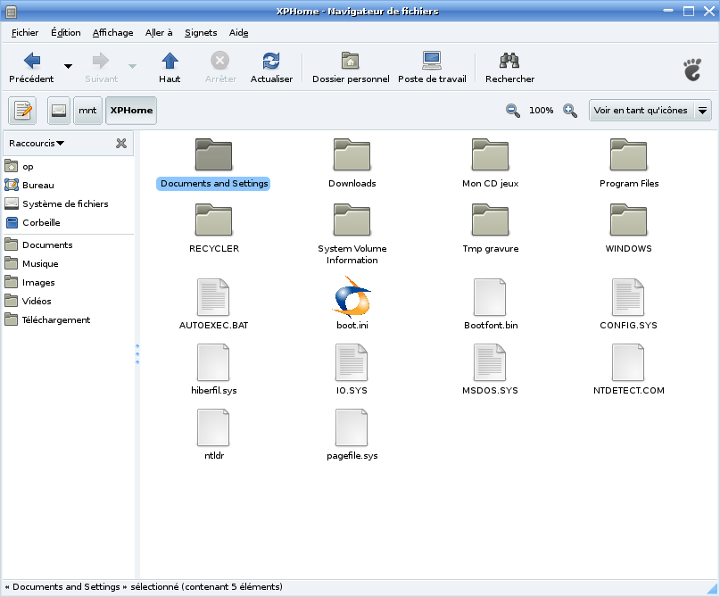Open the Raccourcis sidebar dropdown
This screenshot has height=597, width=720.
point(37,143)
